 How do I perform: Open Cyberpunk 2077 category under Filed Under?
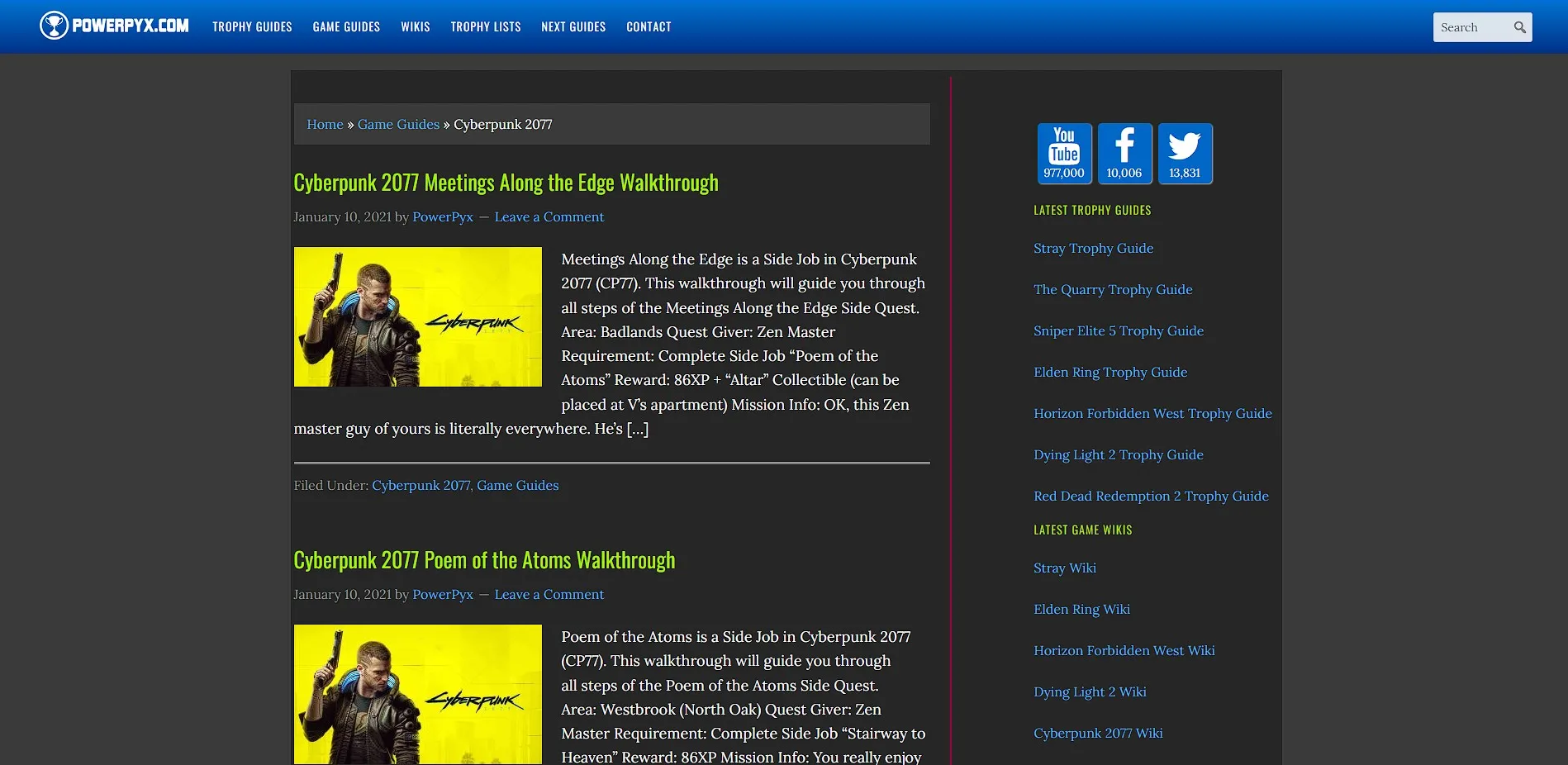pyautogui.click(x=421, y=485)
